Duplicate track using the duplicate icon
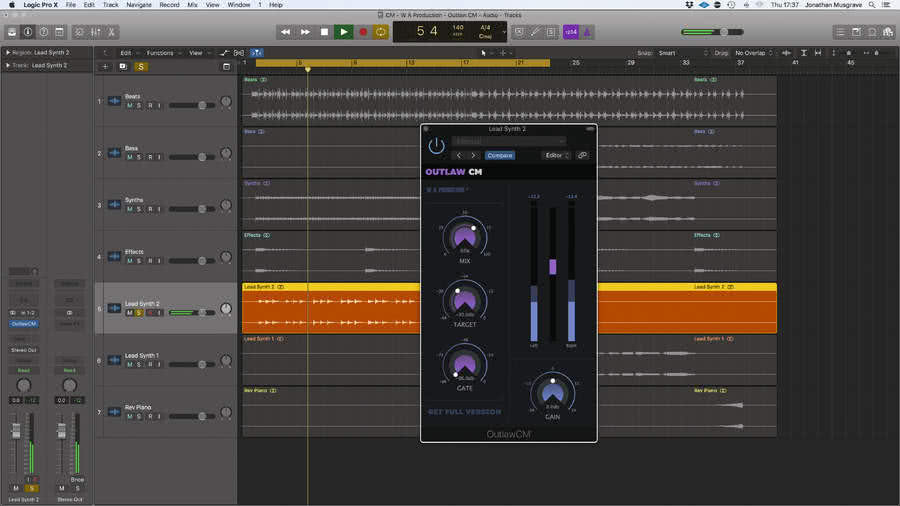The width and height of the screenshot is (900, 506). point(123,67)
